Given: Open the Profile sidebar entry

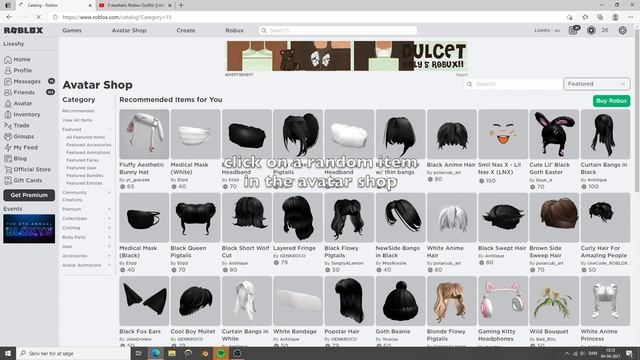Looking at the screenshot, I should click(18, 71).
